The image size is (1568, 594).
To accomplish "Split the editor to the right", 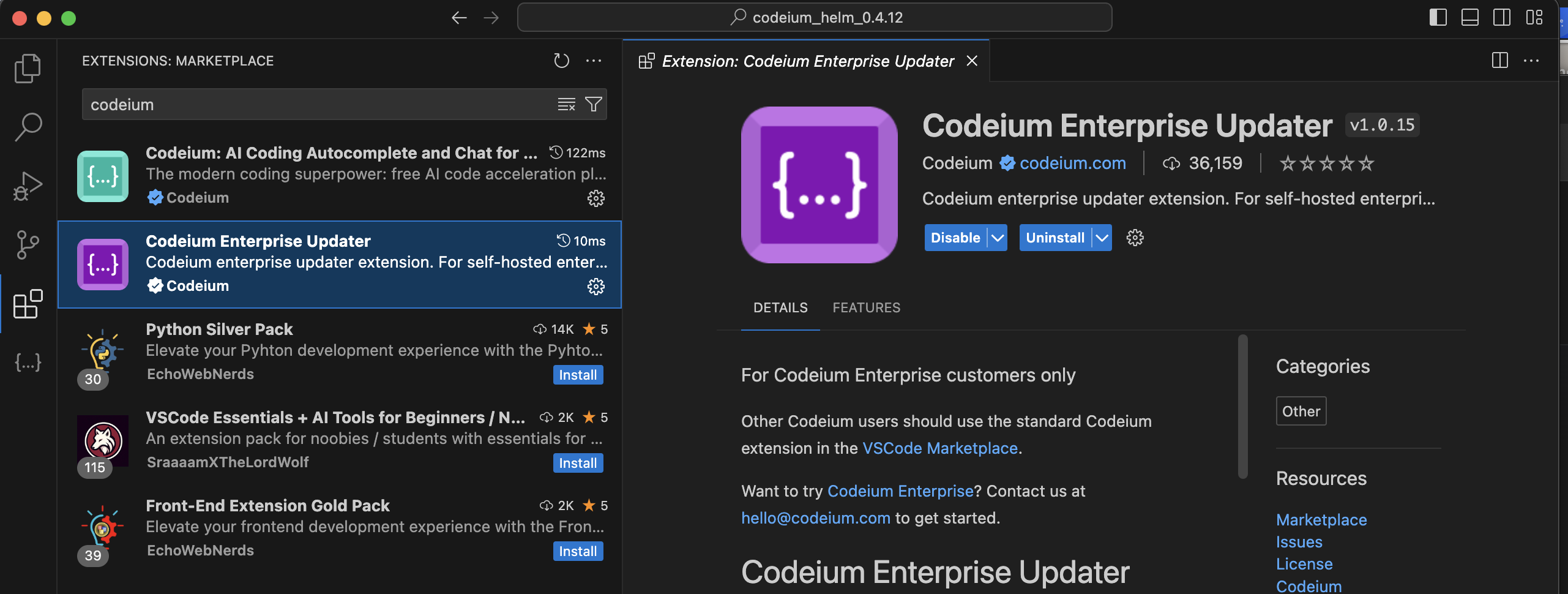I will (1499, 61).
